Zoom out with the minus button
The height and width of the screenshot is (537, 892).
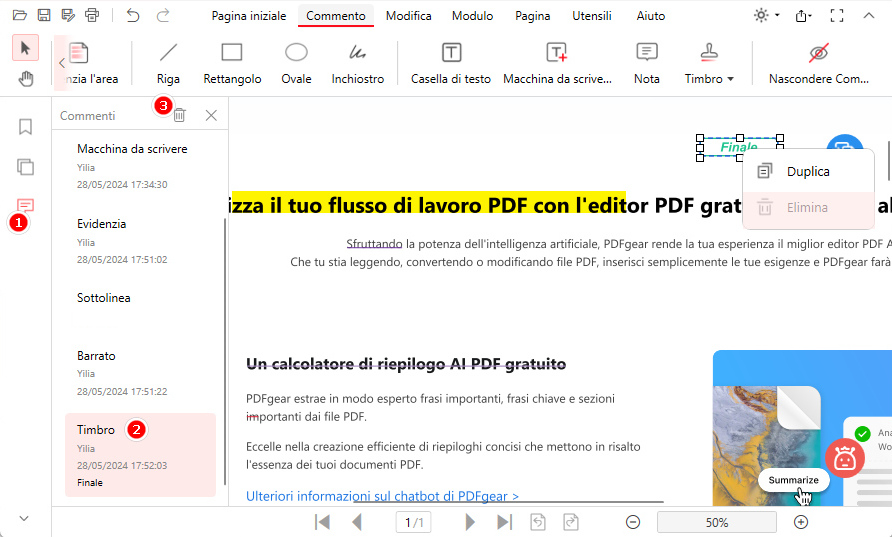(x=633, y=522)
